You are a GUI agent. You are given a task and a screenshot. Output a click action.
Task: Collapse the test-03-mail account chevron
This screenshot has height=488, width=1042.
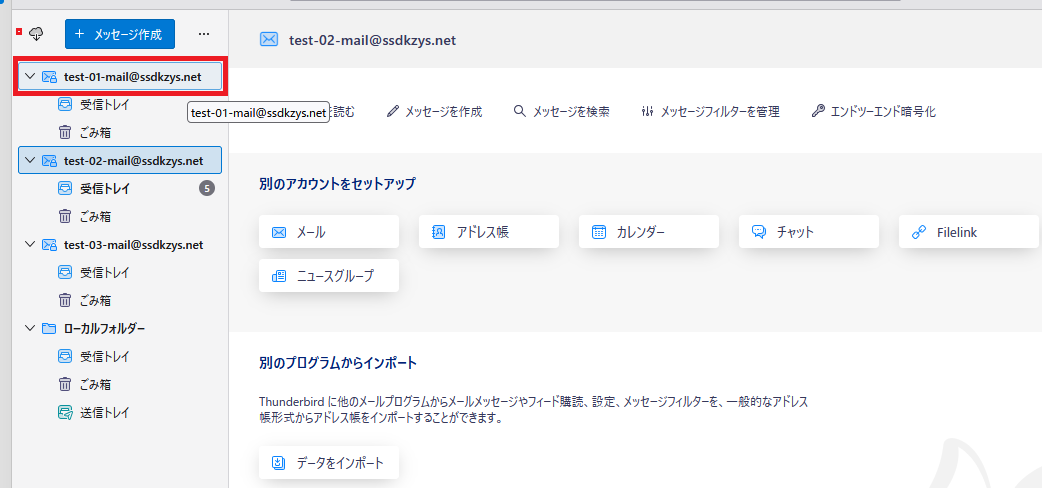coord(30,244)
